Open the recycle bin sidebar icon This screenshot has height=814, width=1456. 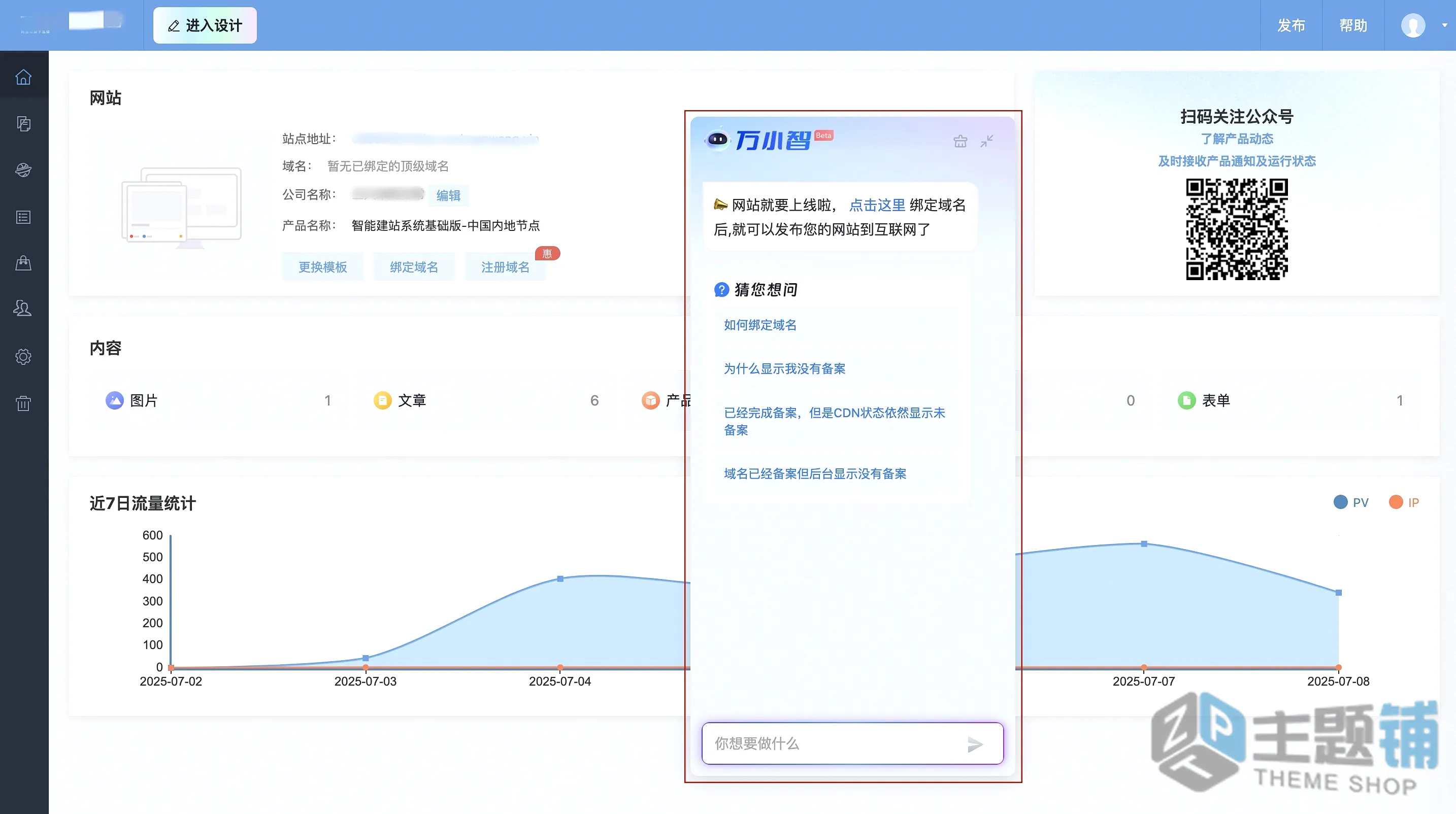tap(23, 403)
